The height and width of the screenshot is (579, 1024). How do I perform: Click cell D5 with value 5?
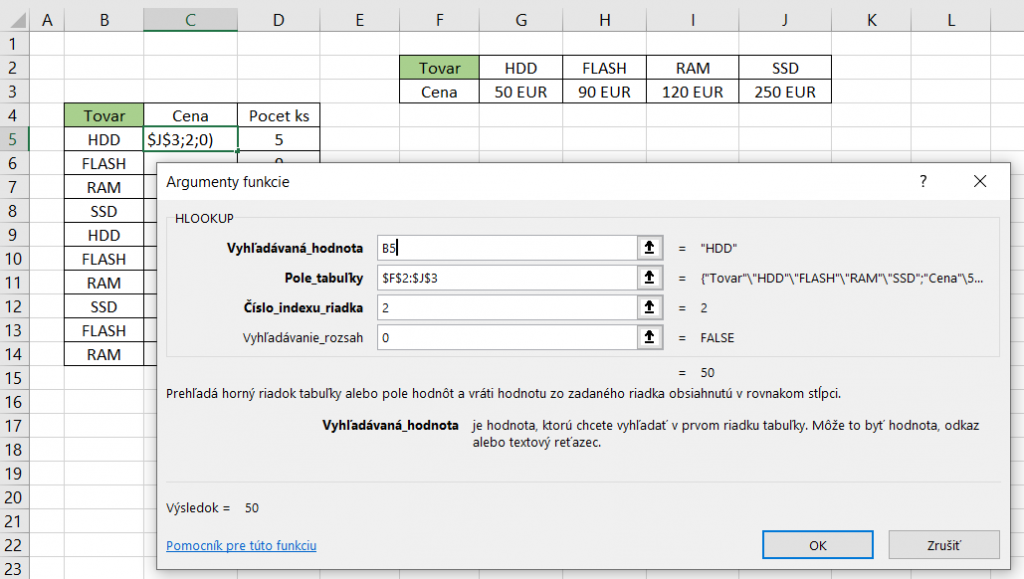(x=279, y=140)
